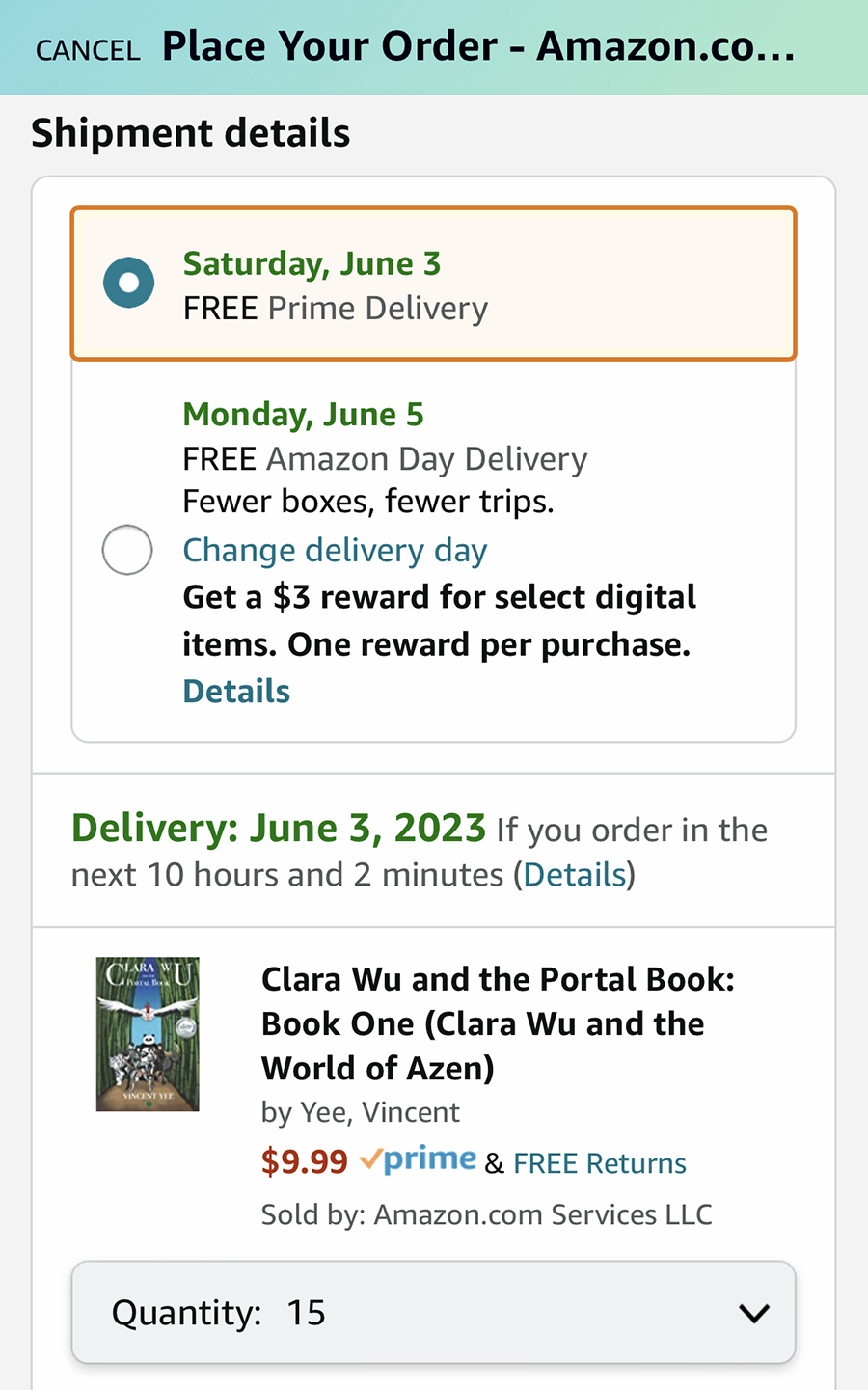Tap the Shipment details heading

190,133
